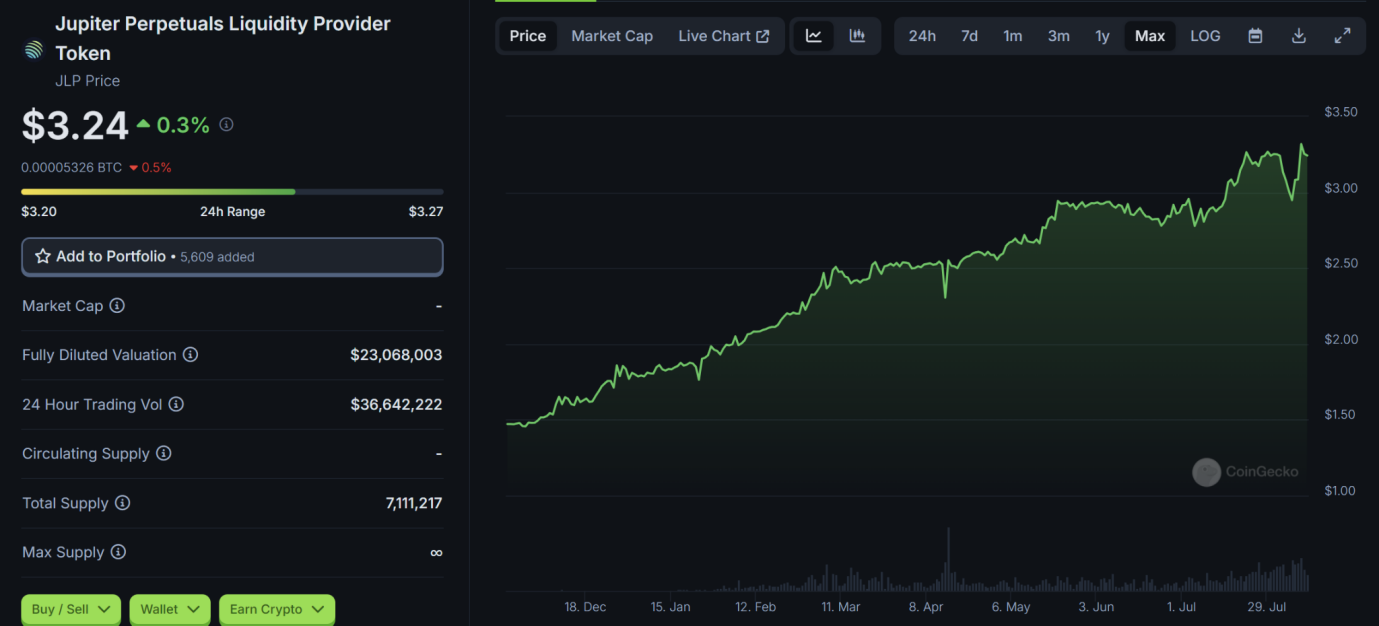Open the calendar date range picker
Image resolution: width=1379 pixels, height=626 pixels.
(1255, 36)
